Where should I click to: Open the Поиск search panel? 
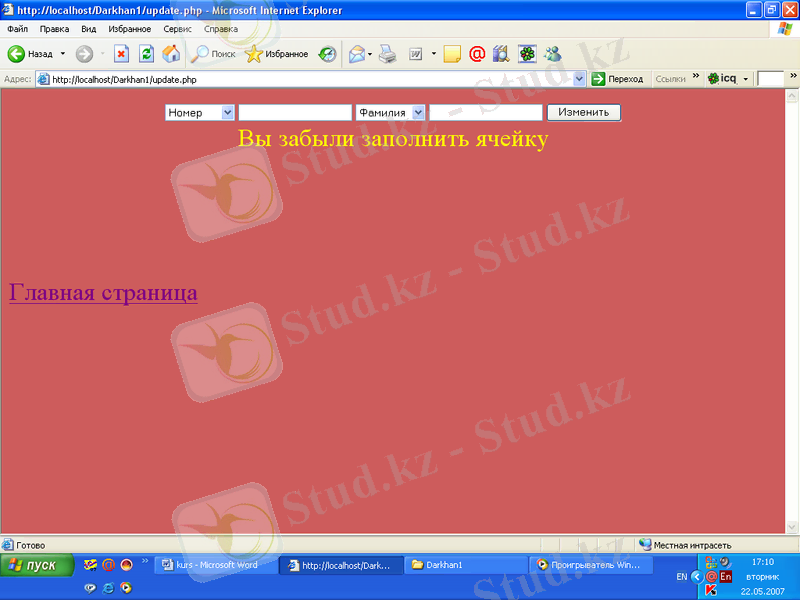coord(213,54)
